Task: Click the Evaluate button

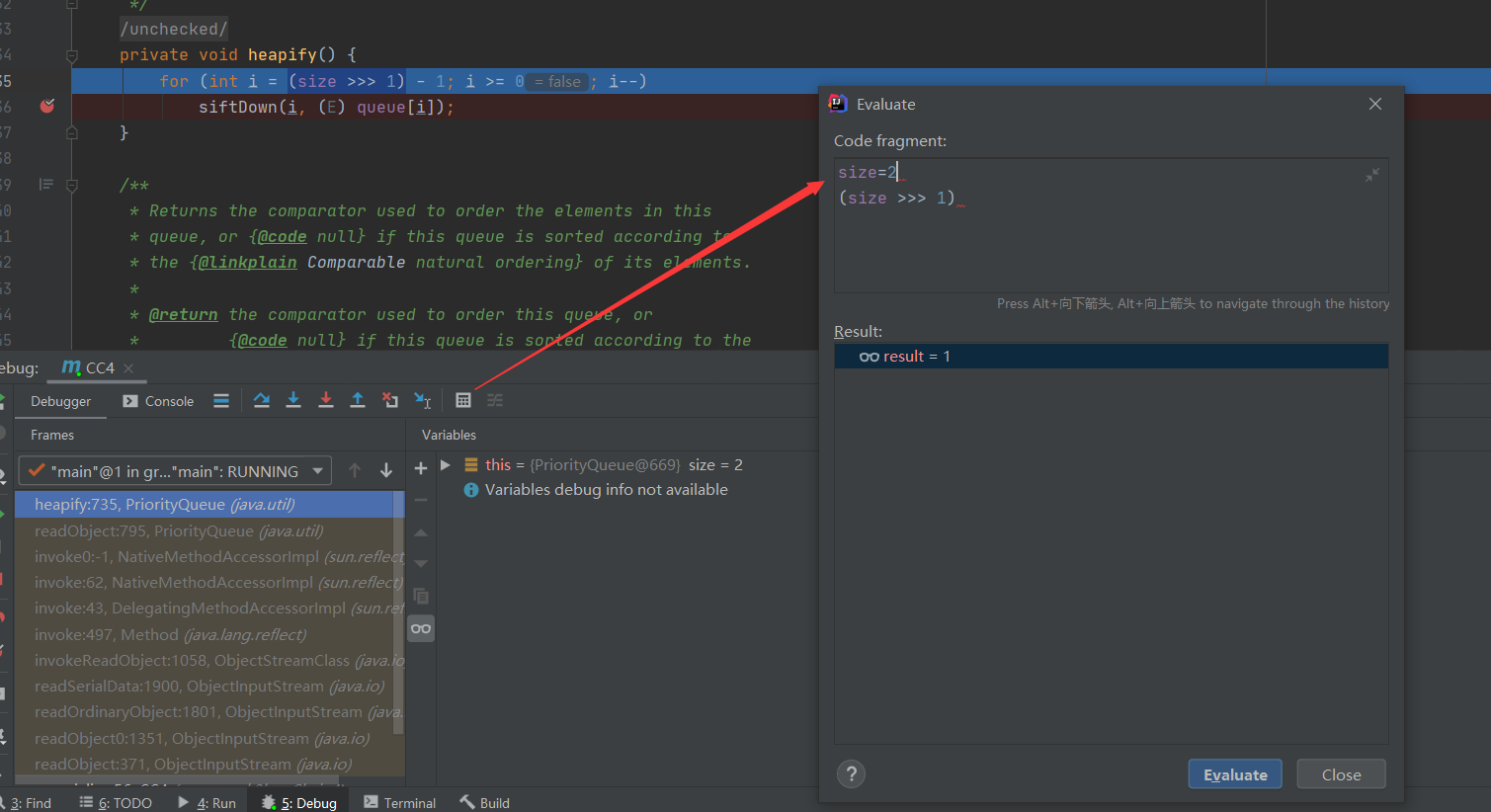Action: point(1235,774)
